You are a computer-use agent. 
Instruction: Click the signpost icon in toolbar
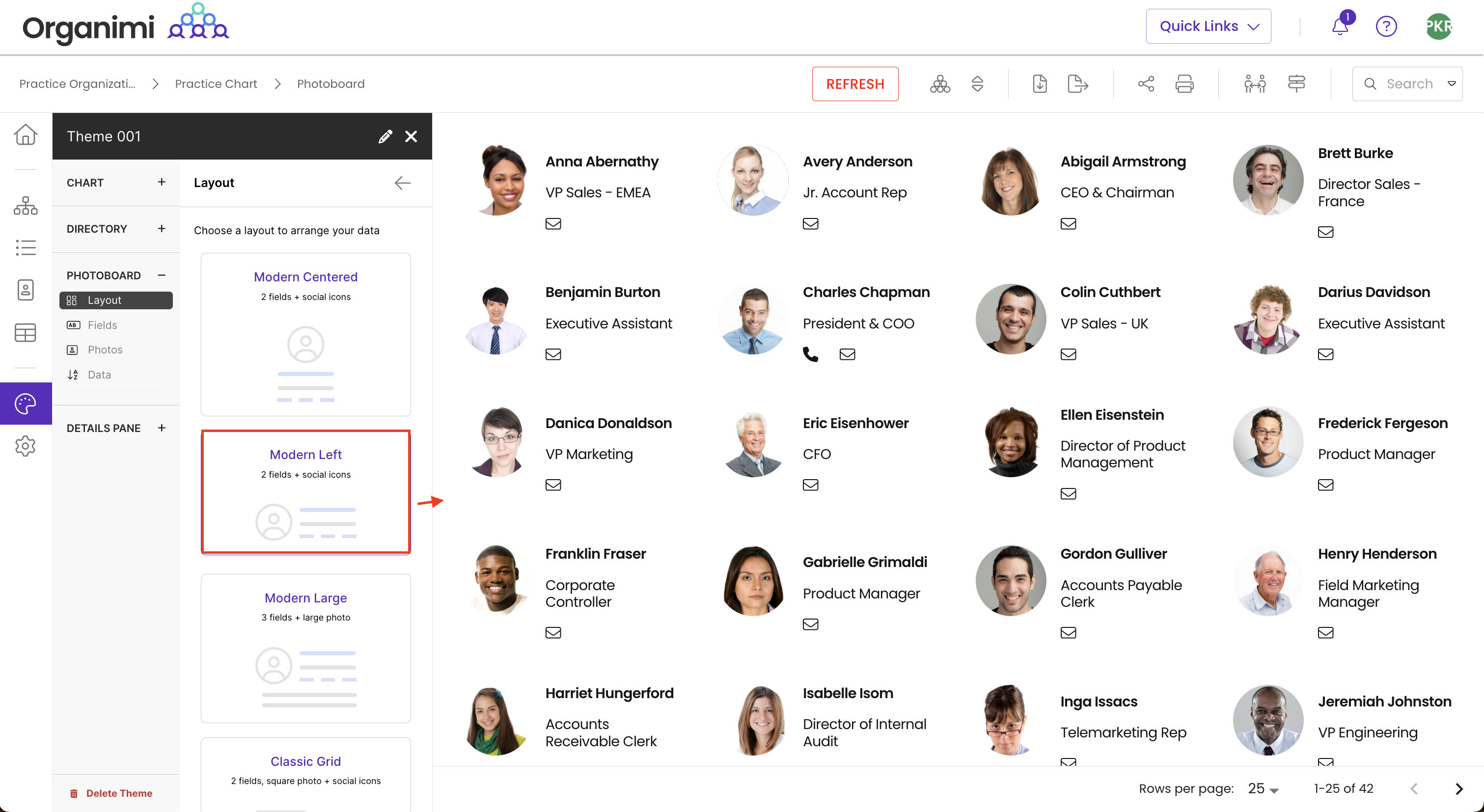1296,84
